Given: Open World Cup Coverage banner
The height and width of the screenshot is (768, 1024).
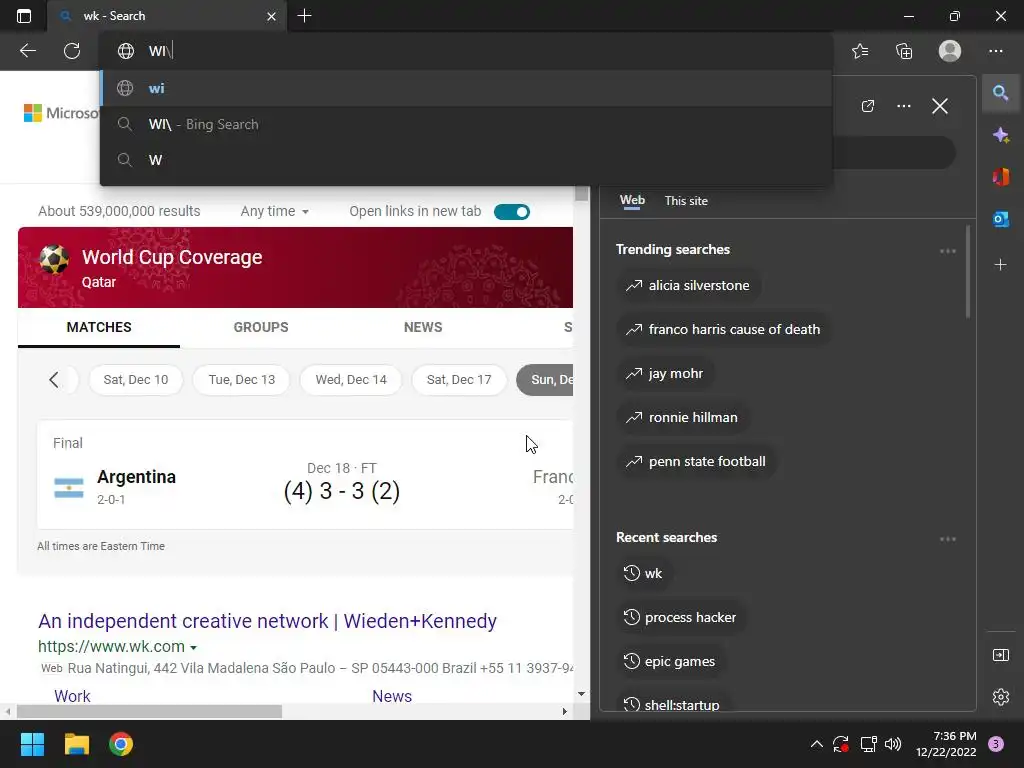Looking at the screenshot, I should coord(295,267).
